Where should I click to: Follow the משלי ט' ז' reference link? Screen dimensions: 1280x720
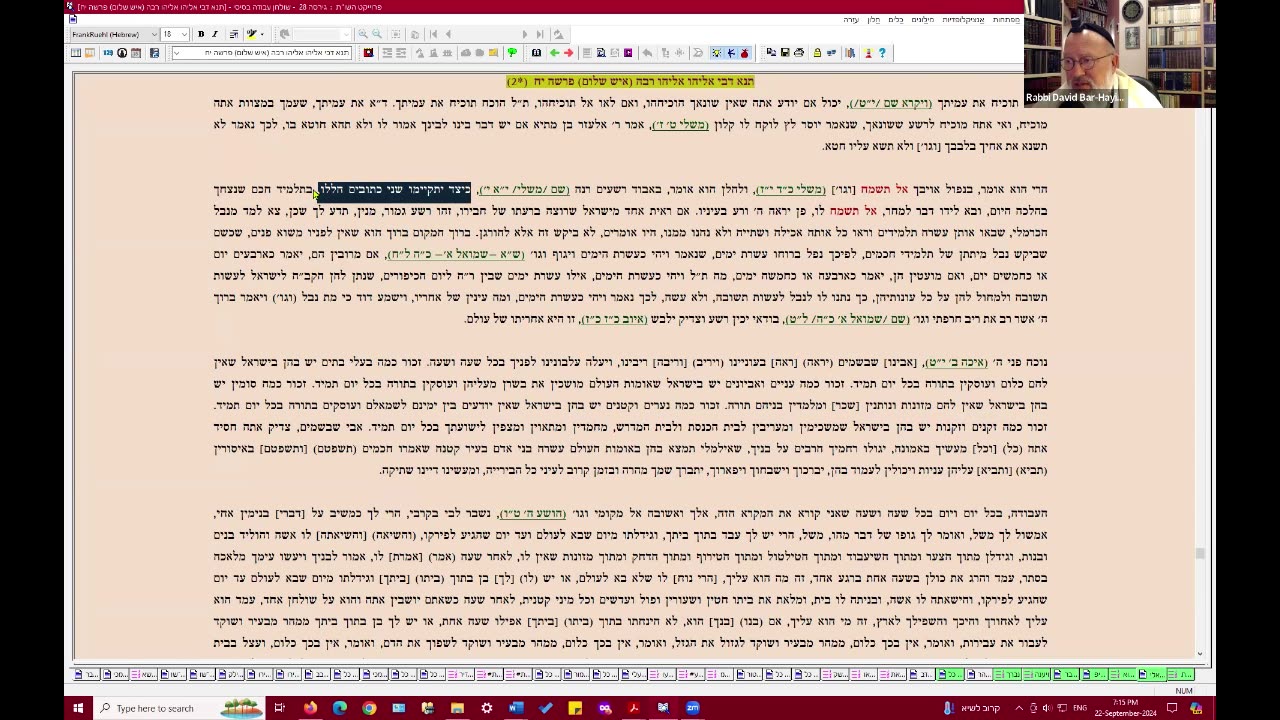(680, 125)
